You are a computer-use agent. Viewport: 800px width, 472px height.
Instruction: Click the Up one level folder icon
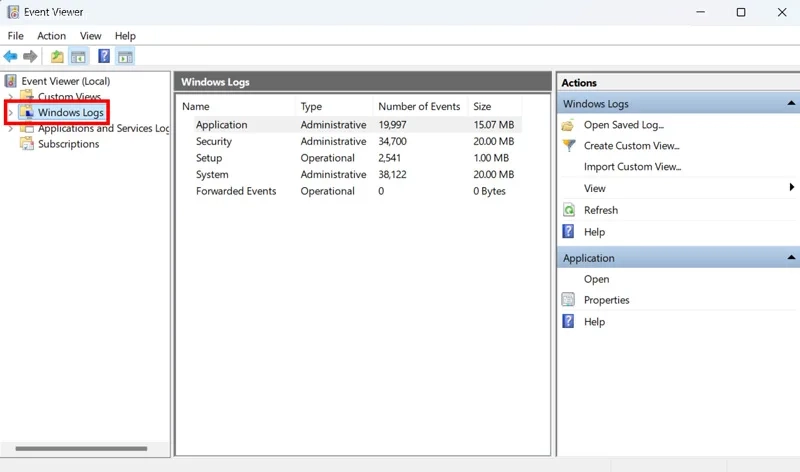click(x=57, y=56)
